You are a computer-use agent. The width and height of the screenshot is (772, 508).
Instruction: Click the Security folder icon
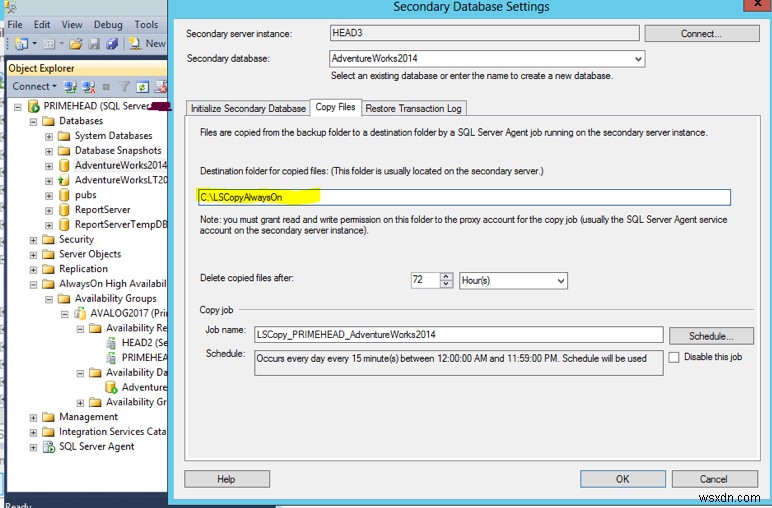point(48,239)
